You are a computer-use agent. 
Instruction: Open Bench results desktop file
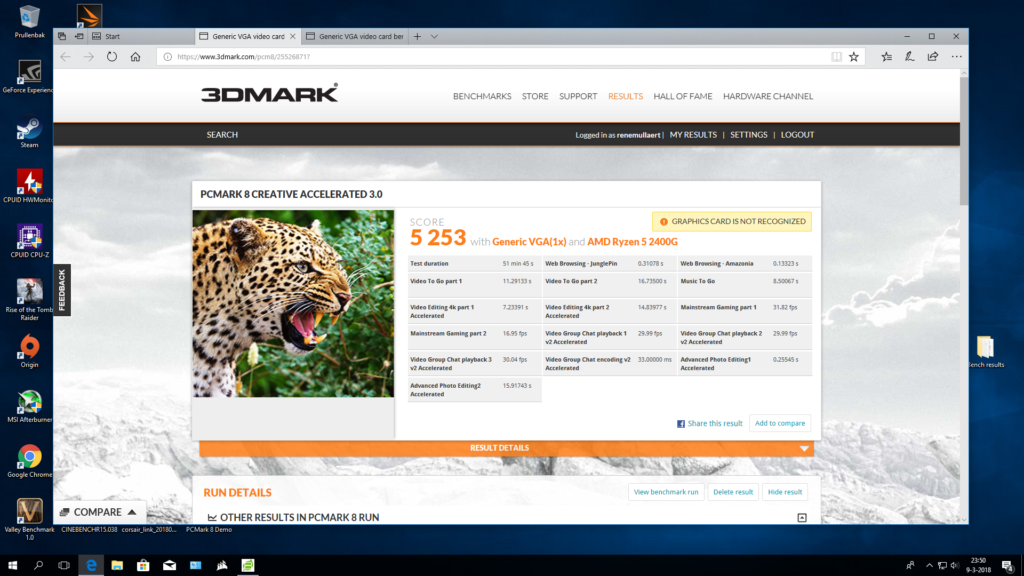coord(985,353)
